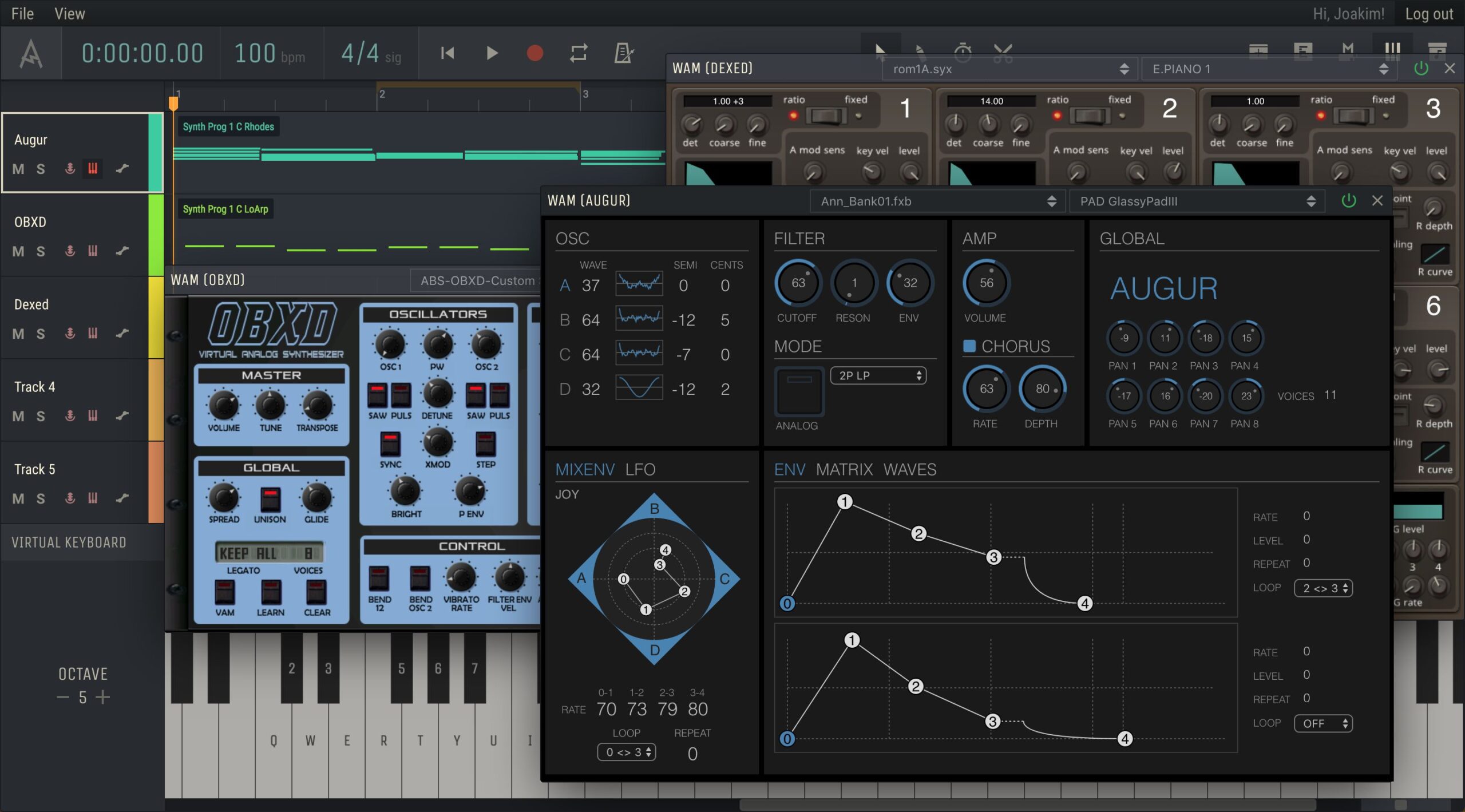Enable the CHORUS checkbox in Augur
Screen dimensions: 1465x812
(x=969, y=346)
